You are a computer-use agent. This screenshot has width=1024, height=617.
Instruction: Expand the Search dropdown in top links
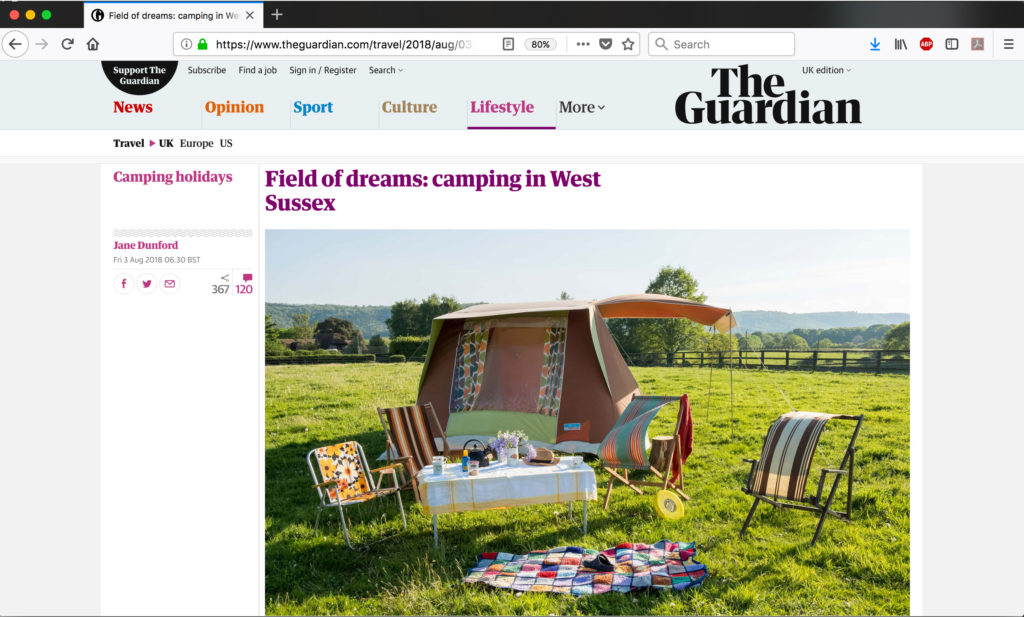(385, 70)
